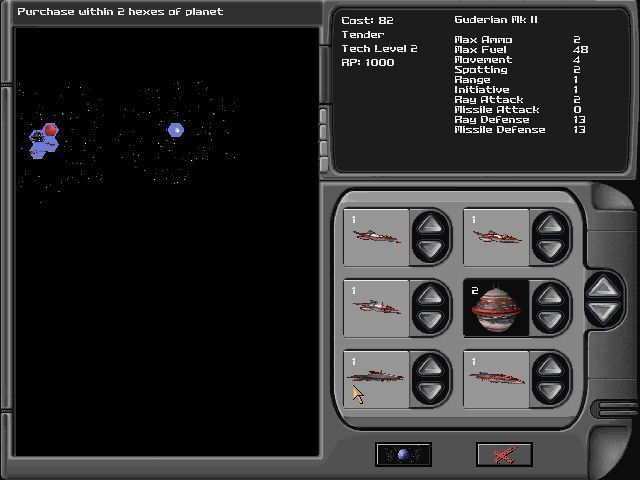The height and width of the screenshot is (480, 640).
Task: Click the planet button at the bottom
Action: click(403, 454)
